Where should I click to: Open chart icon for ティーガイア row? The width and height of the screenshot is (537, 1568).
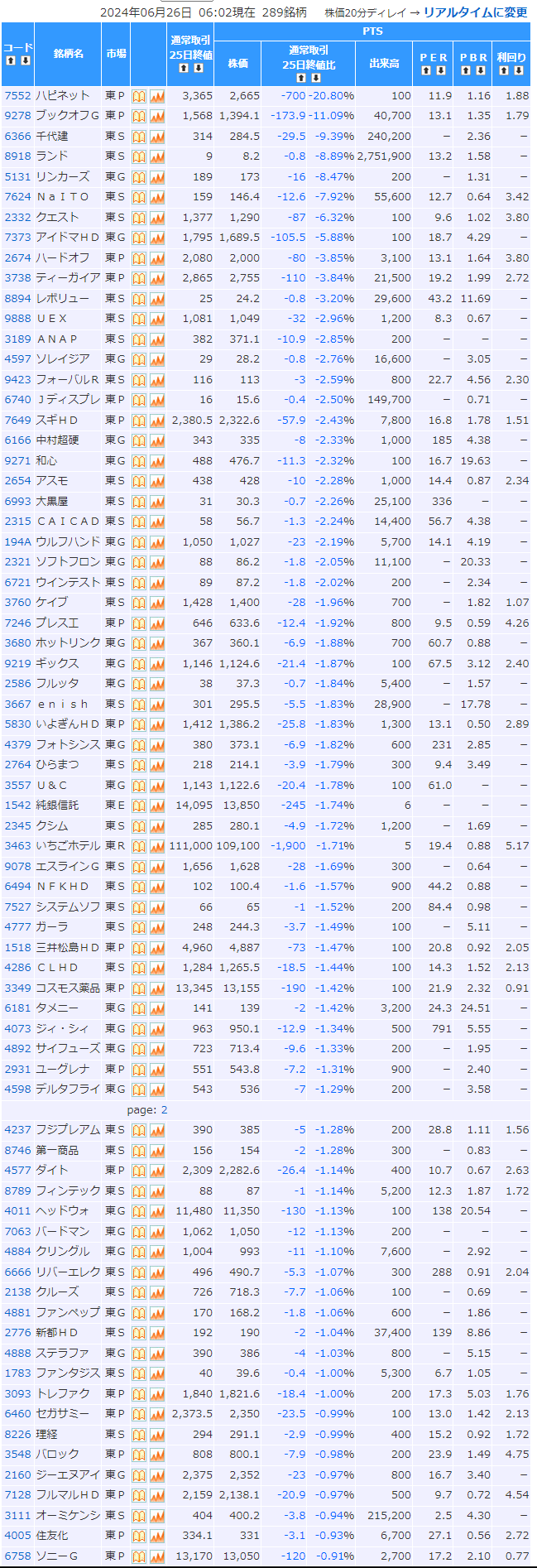[x=157, y=279]
